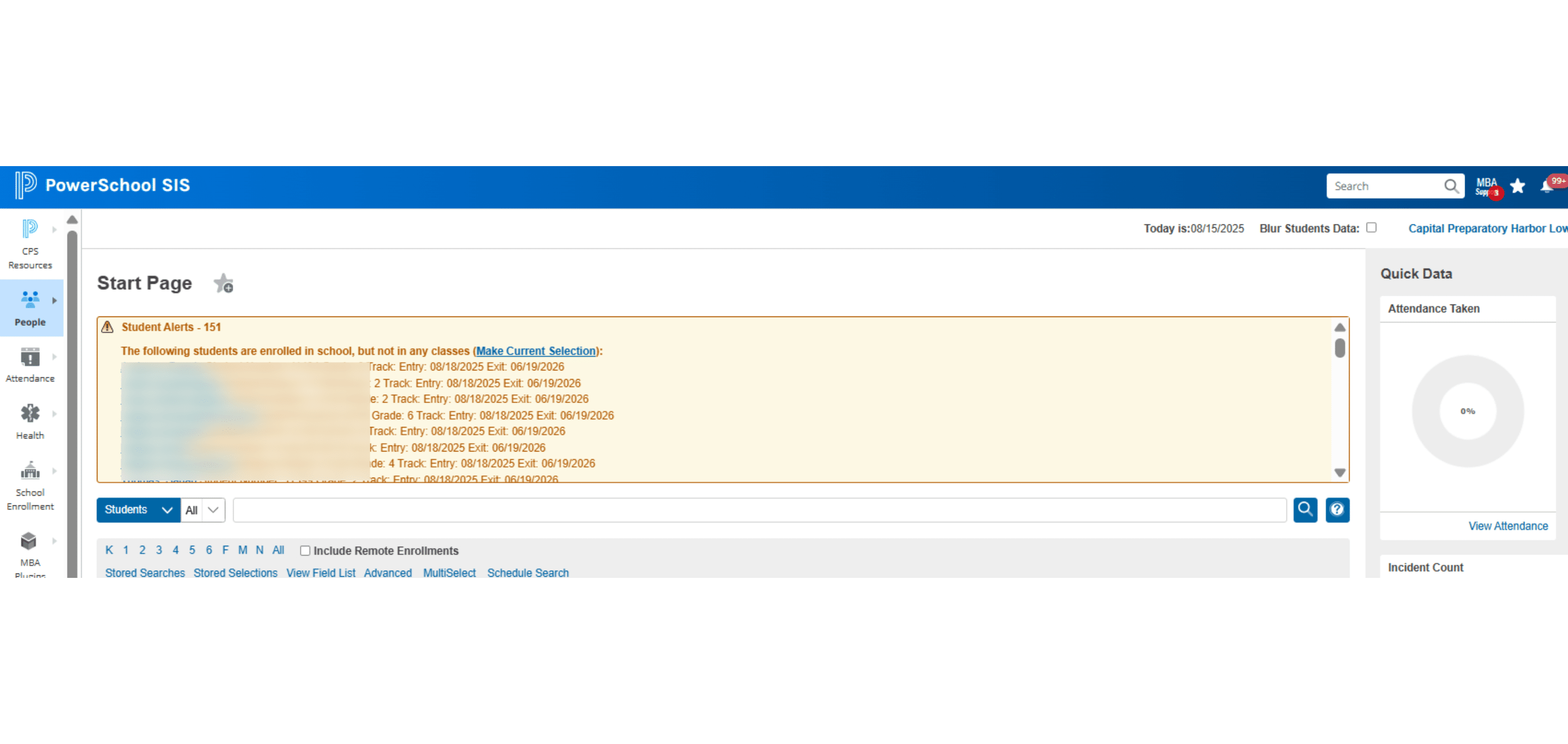Click the Quick Data heading

(x=1416, y=274)
